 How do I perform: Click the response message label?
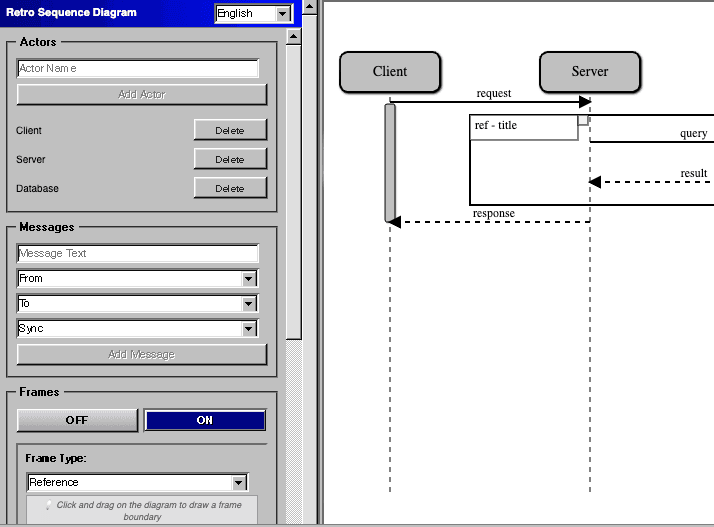[x=494, y=213]
